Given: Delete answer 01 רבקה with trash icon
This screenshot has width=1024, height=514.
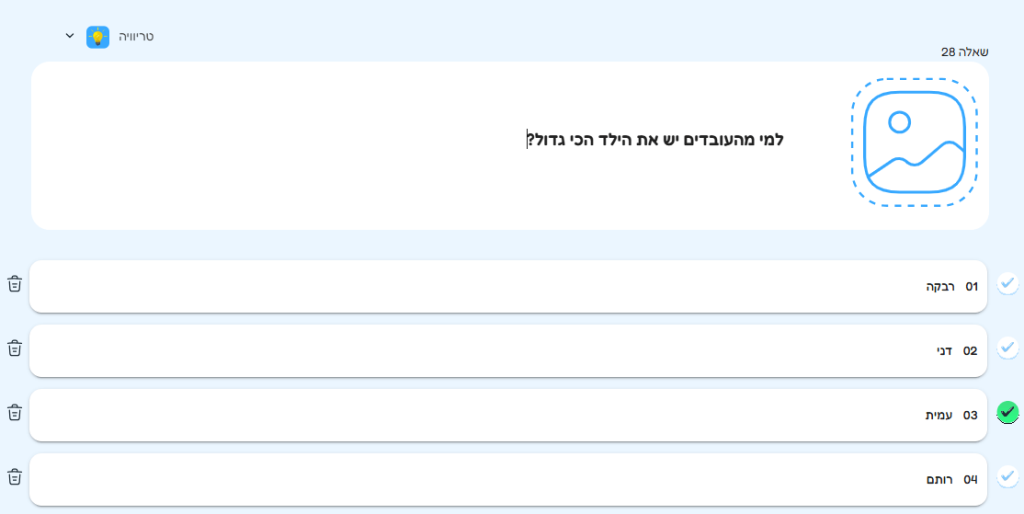Looking at the screenshot, I should tap(14, 284).
